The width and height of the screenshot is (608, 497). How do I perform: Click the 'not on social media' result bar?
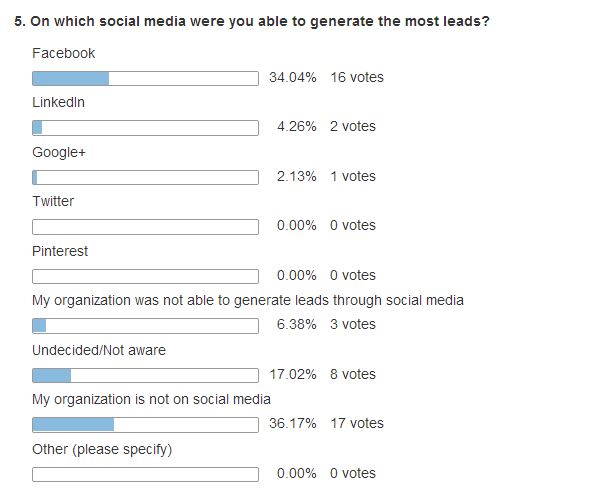pos(145,425)
